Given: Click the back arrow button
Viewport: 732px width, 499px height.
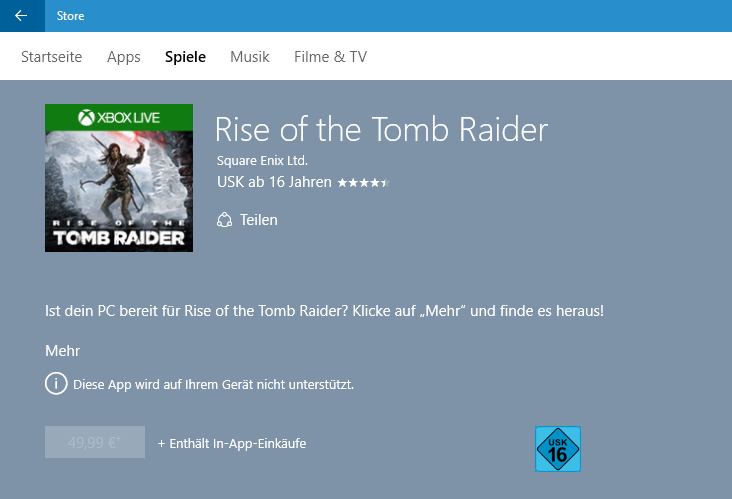Looking at the screenshot, I should (21, 16).
